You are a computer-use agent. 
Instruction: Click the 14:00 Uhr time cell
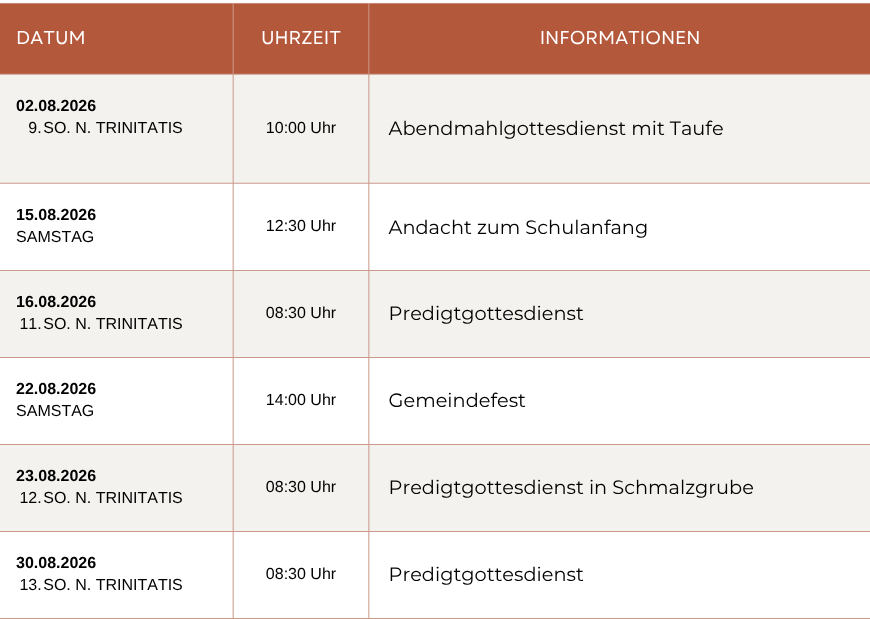(x=301, y=400)
